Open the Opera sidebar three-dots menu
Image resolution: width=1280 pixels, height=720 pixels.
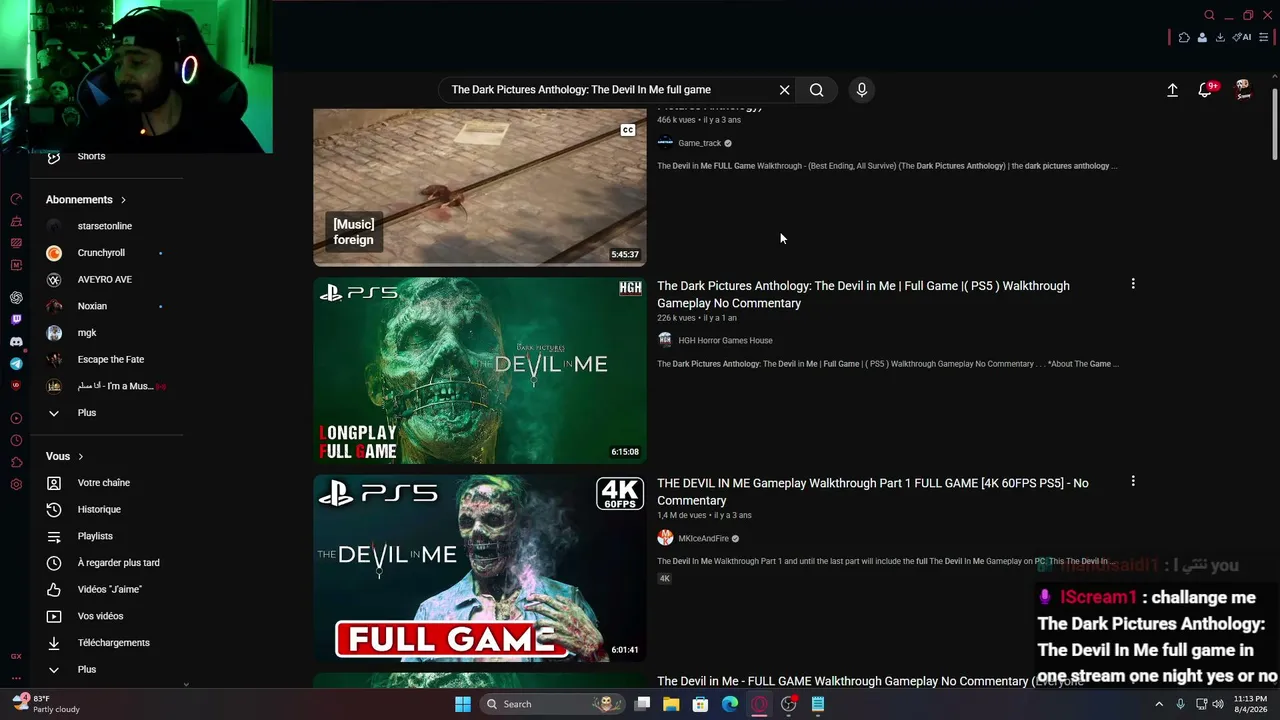(16, 679)
